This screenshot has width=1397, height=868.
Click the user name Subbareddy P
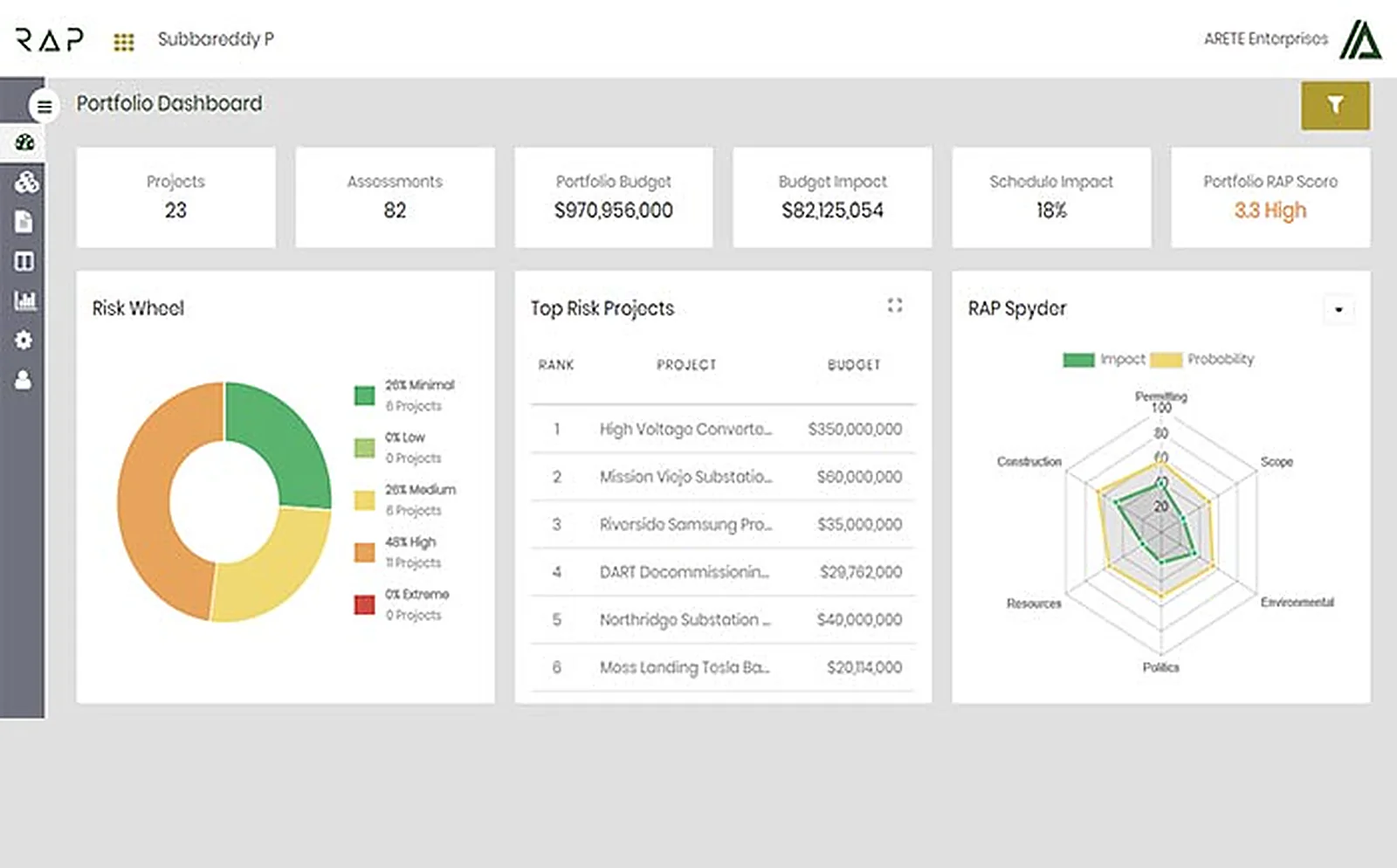[x=216, y=39]
